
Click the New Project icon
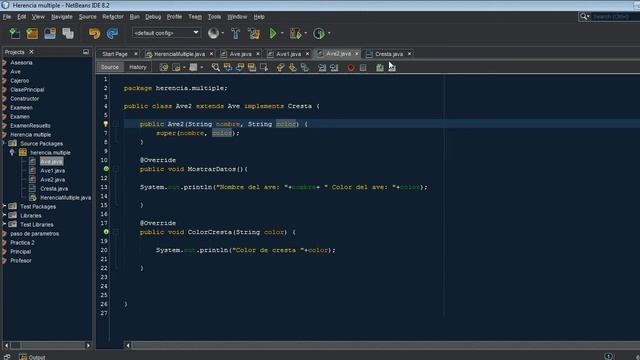point(32,33)
